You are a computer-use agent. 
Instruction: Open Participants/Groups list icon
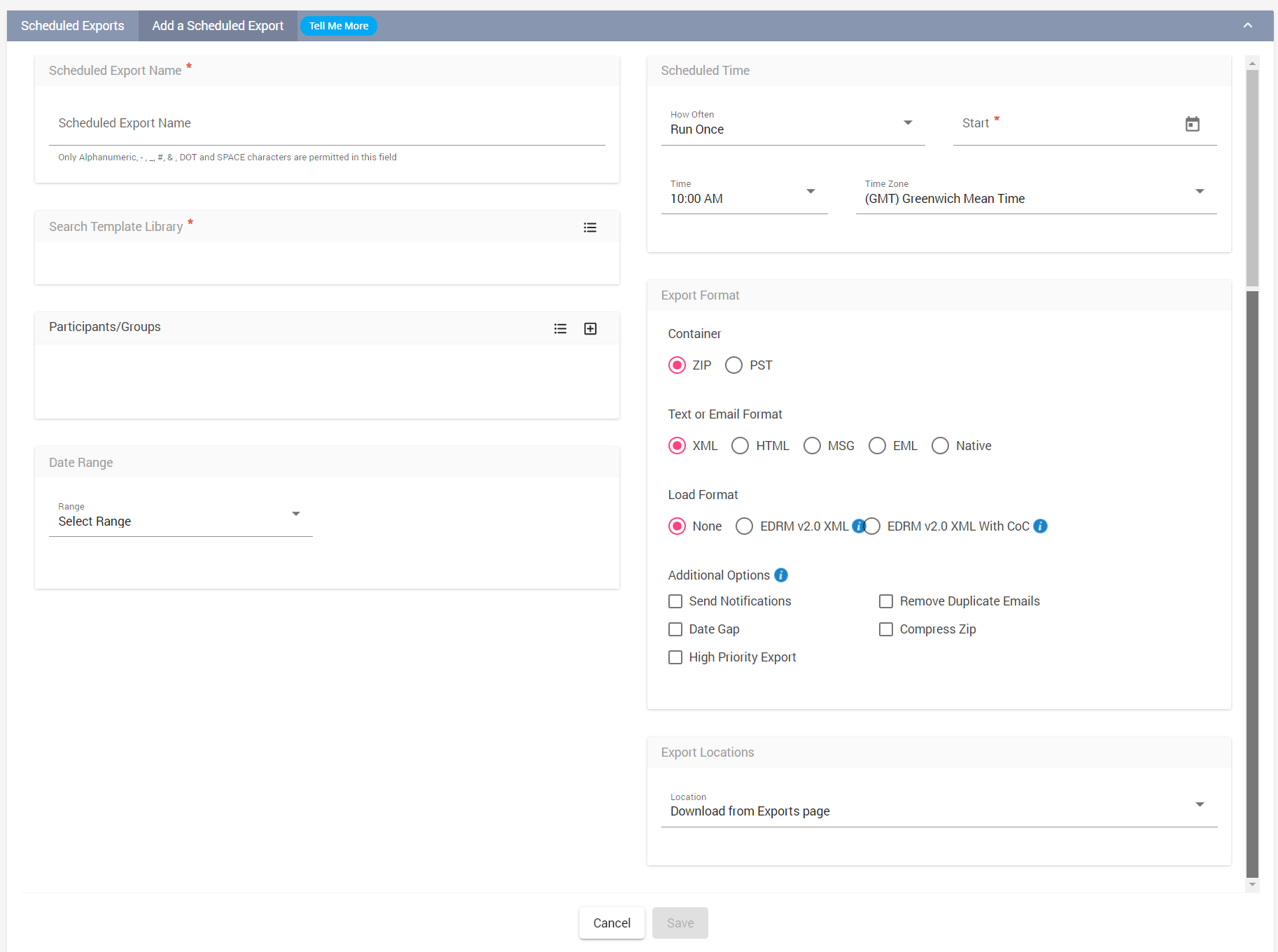(x=560, y=329)
